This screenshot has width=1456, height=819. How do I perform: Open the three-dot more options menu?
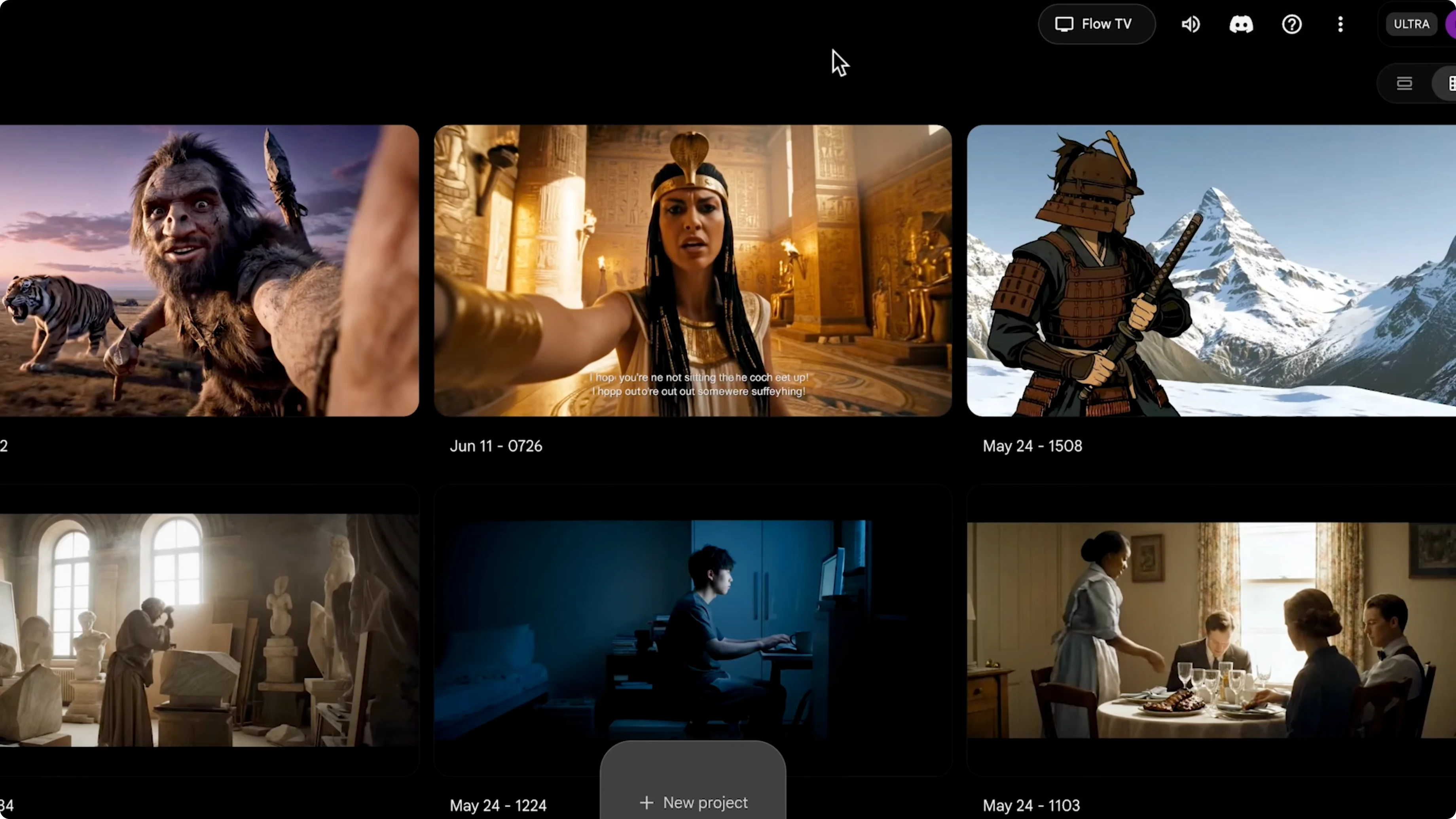coord(1340,24)
